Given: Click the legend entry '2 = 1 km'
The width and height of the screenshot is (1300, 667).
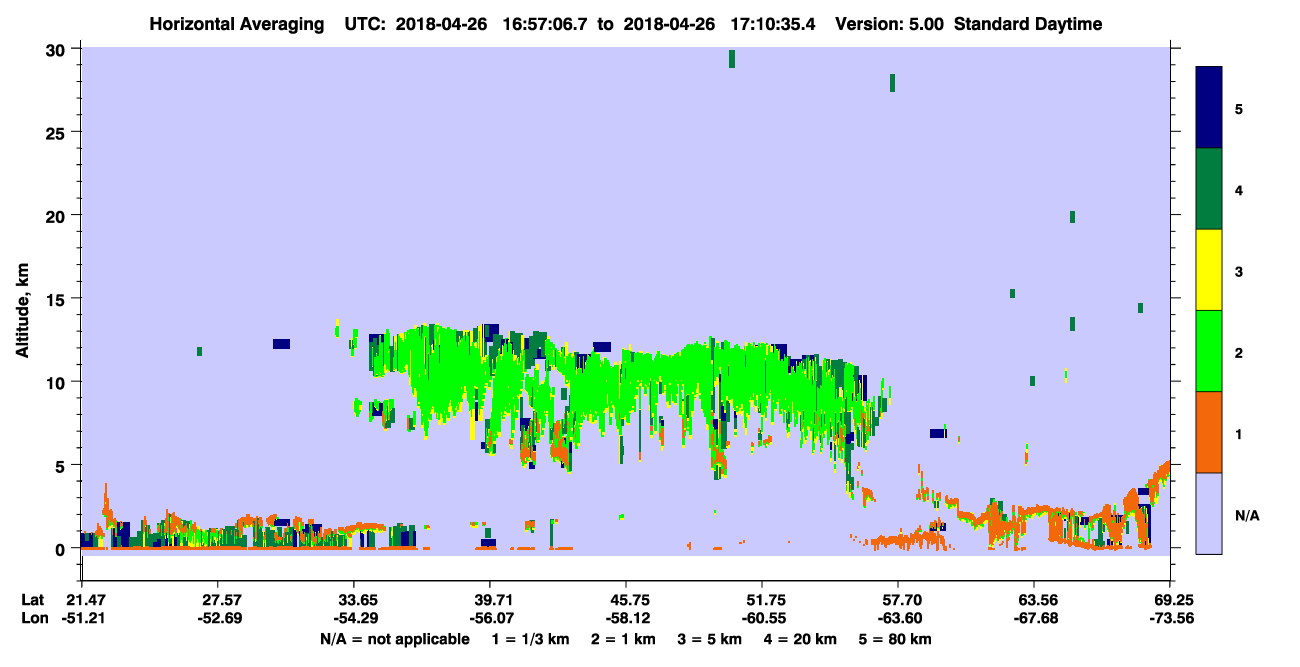Looking at the screenshot, I should pos(623,639).
